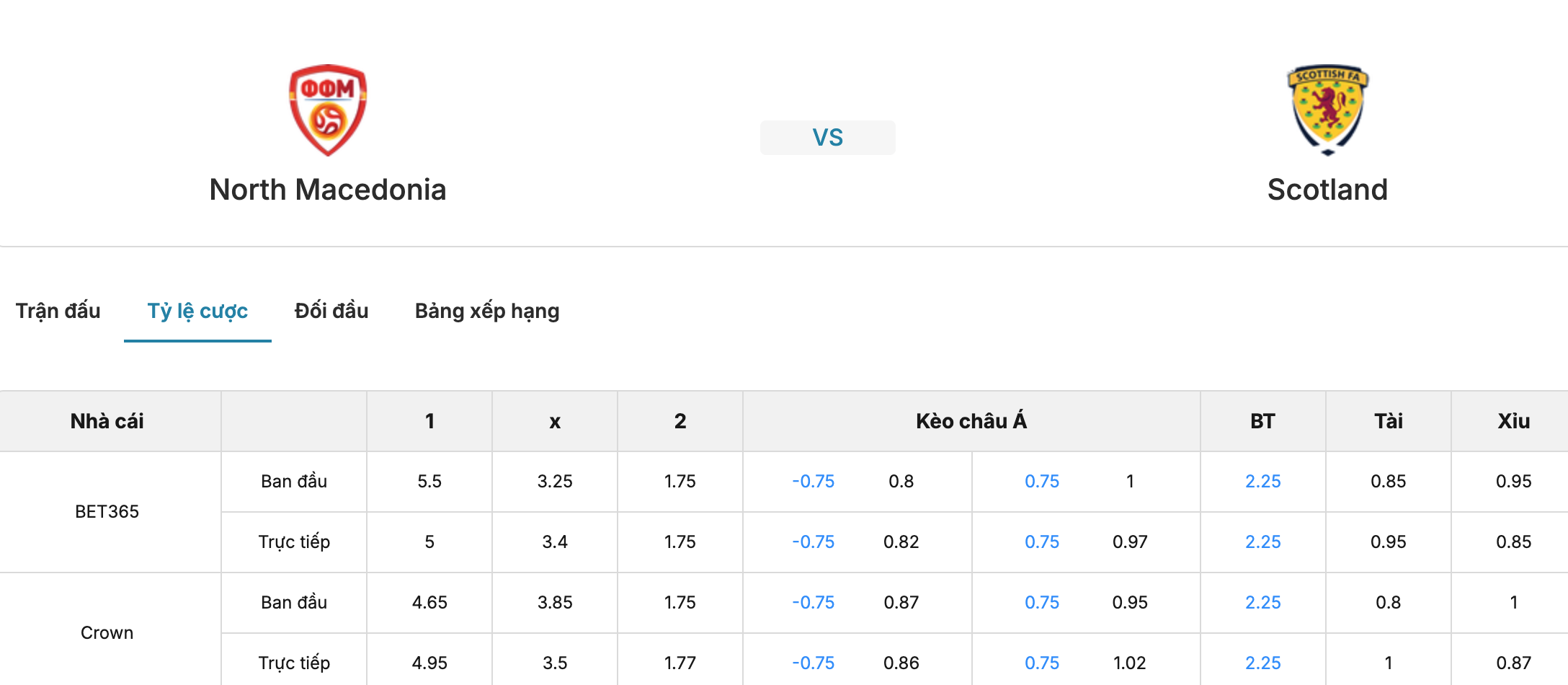Screen dimensions: 1568x685
Task: Select the Crown bookmaker cell
Action: [107, 632]
